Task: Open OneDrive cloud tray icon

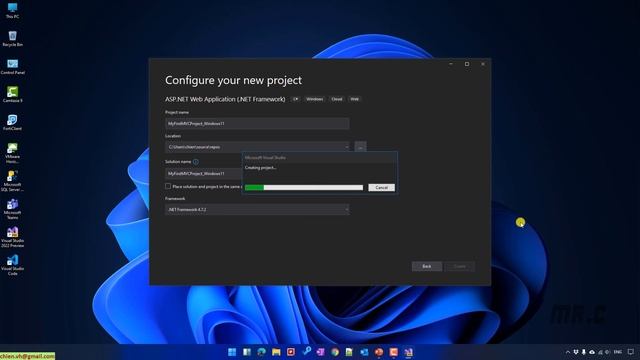Action: (x=592, y=352)
